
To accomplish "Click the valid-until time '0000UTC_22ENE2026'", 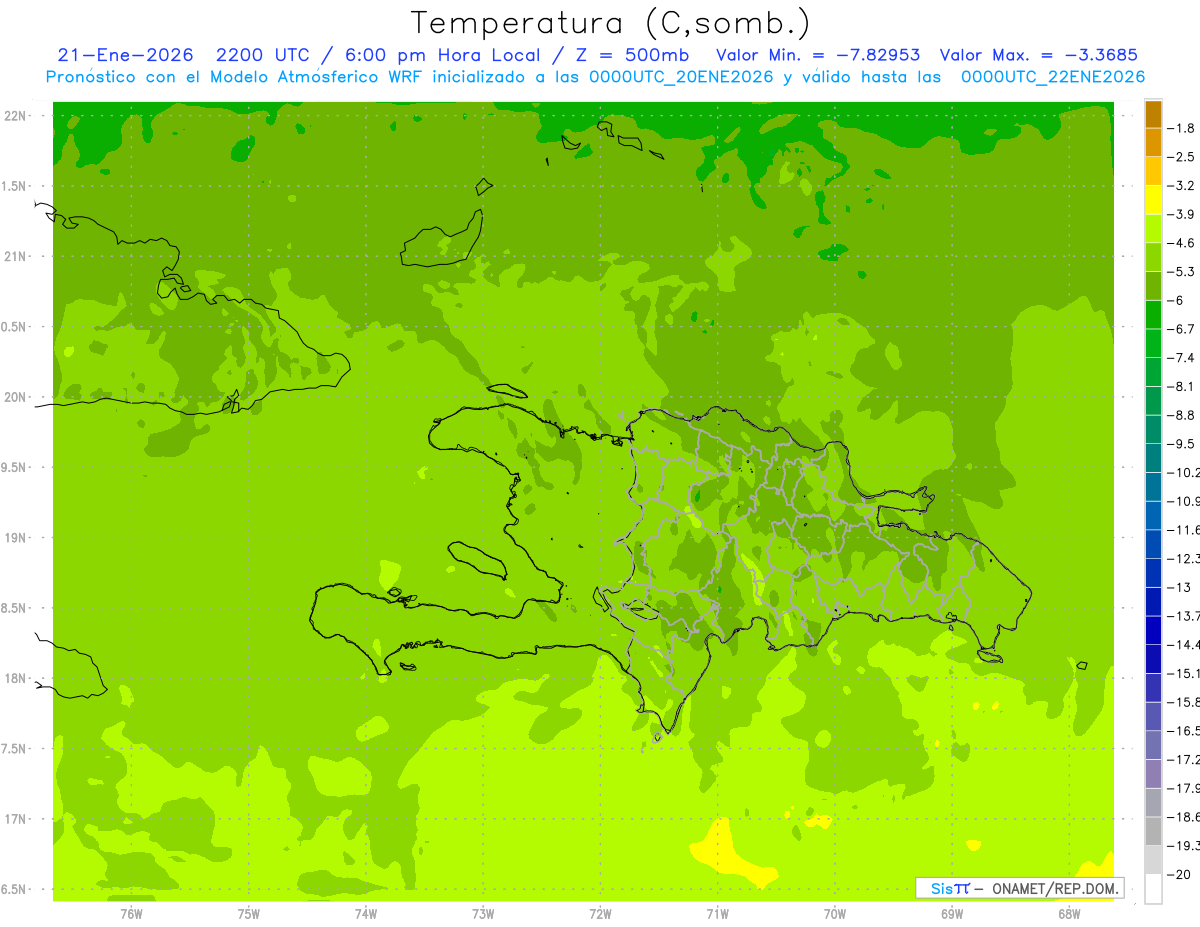I will click(x=1052, y=77).
